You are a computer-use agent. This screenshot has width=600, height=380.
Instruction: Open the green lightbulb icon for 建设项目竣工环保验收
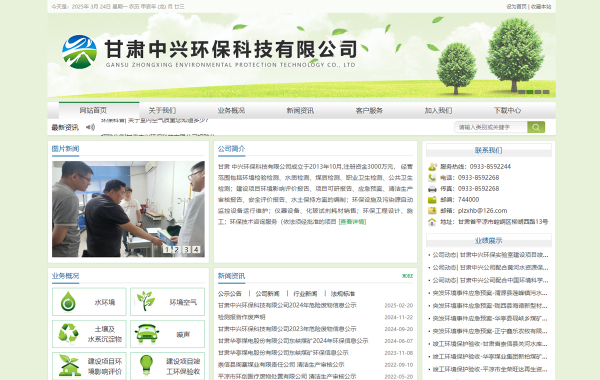(146, 365)
